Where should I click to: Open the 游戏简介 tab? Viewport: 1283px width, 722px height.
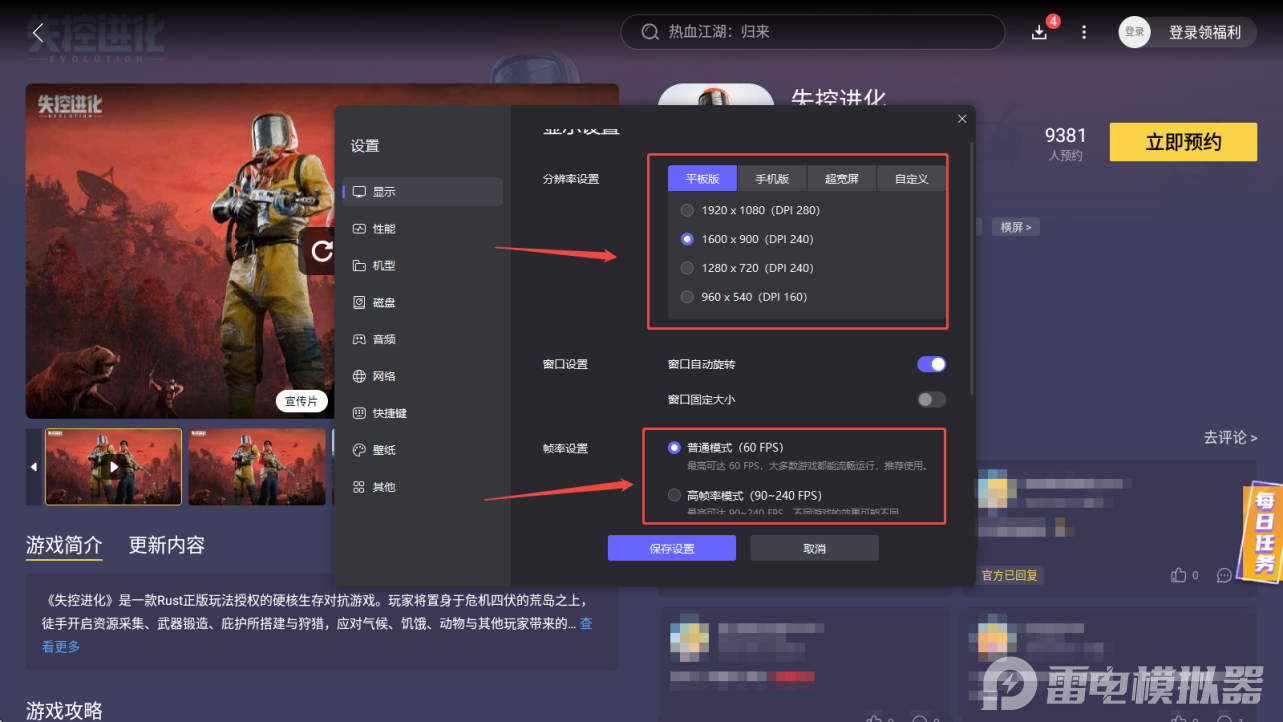64,546
